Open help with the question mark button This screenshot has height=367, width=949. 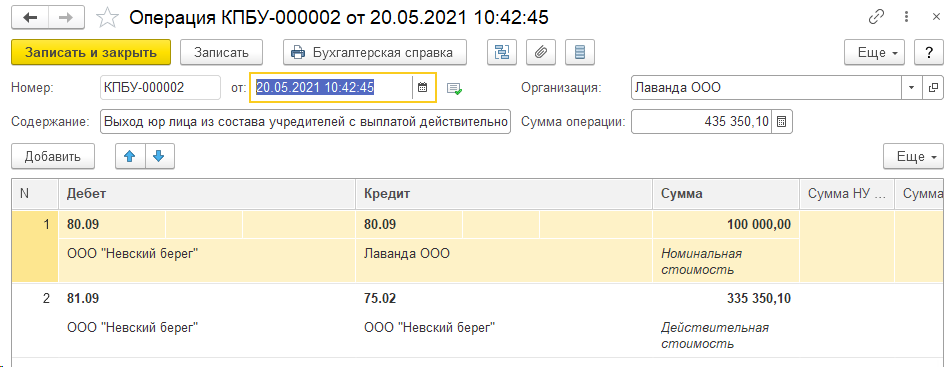(x=928, y=52)
